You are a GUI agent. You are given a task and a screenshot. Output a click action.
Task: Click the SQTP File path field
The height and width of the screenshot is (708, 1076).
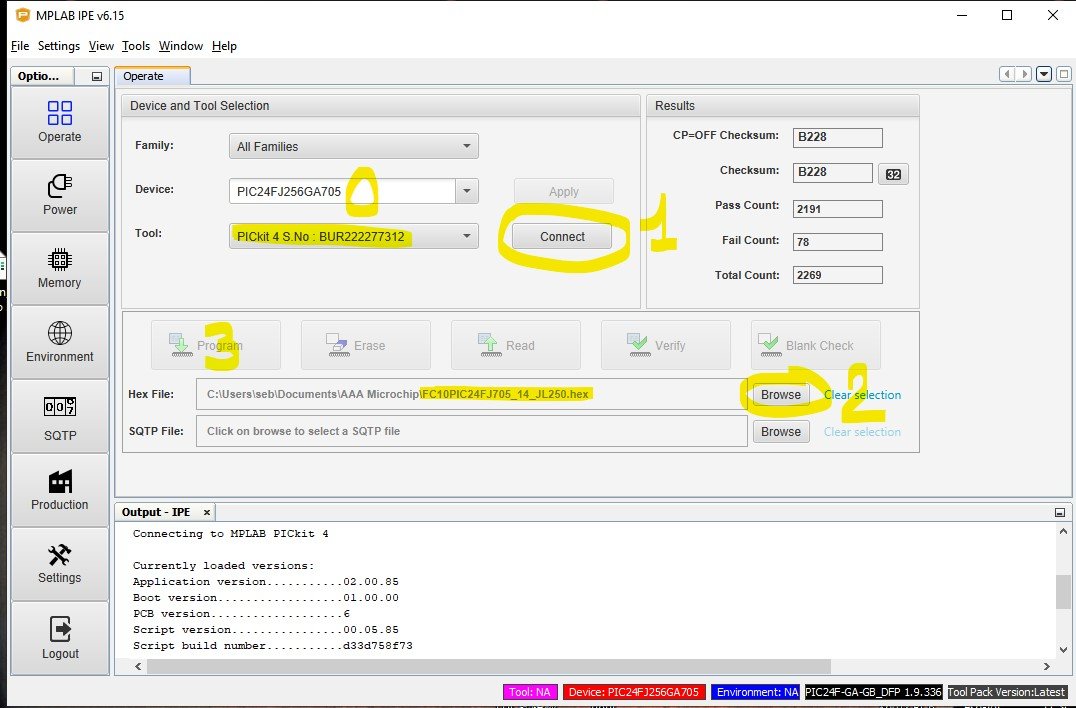click(x=471, y=432)
